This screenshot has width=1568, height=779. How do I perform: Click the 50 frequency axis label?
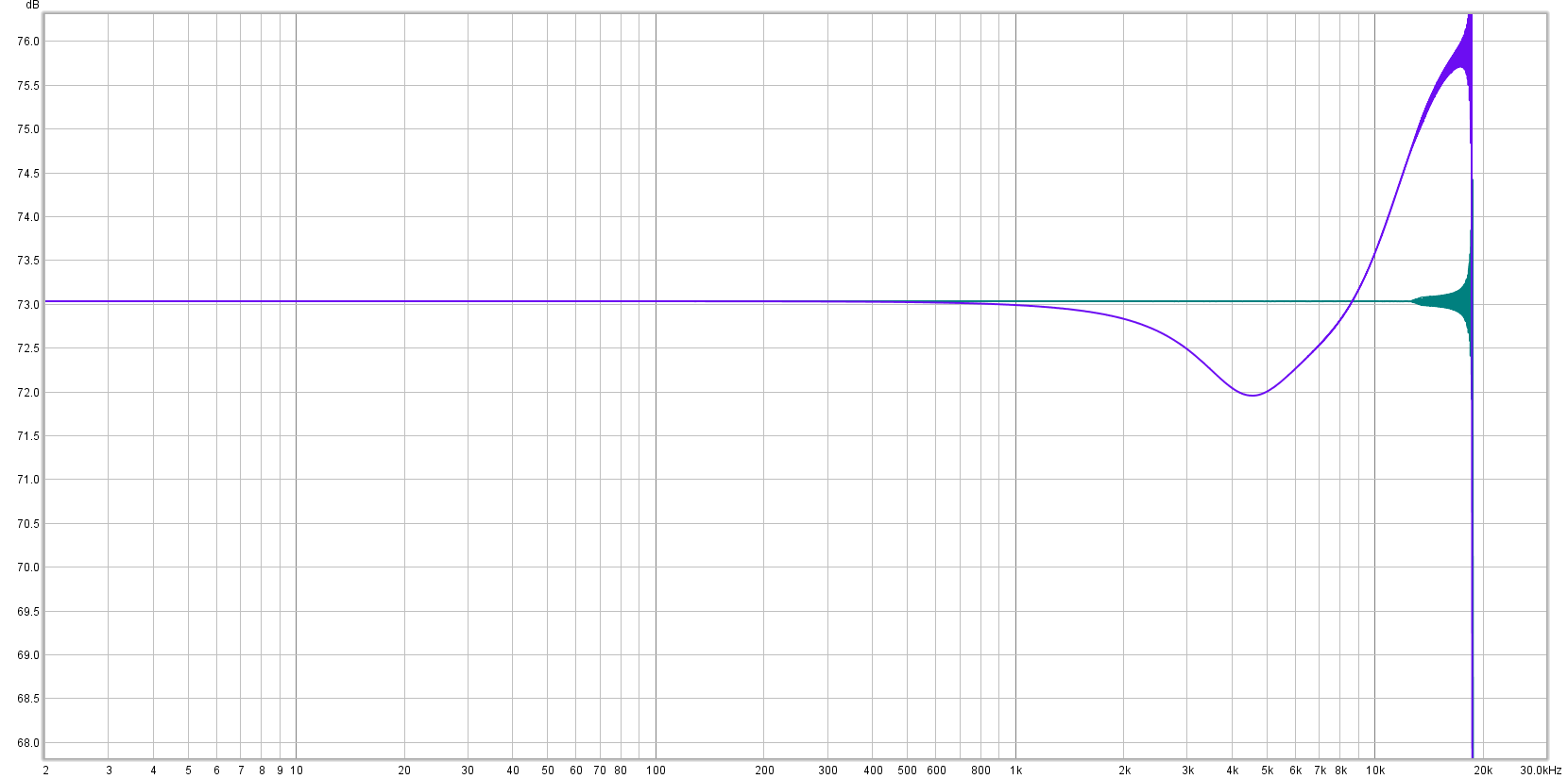[x=548, y=771]
